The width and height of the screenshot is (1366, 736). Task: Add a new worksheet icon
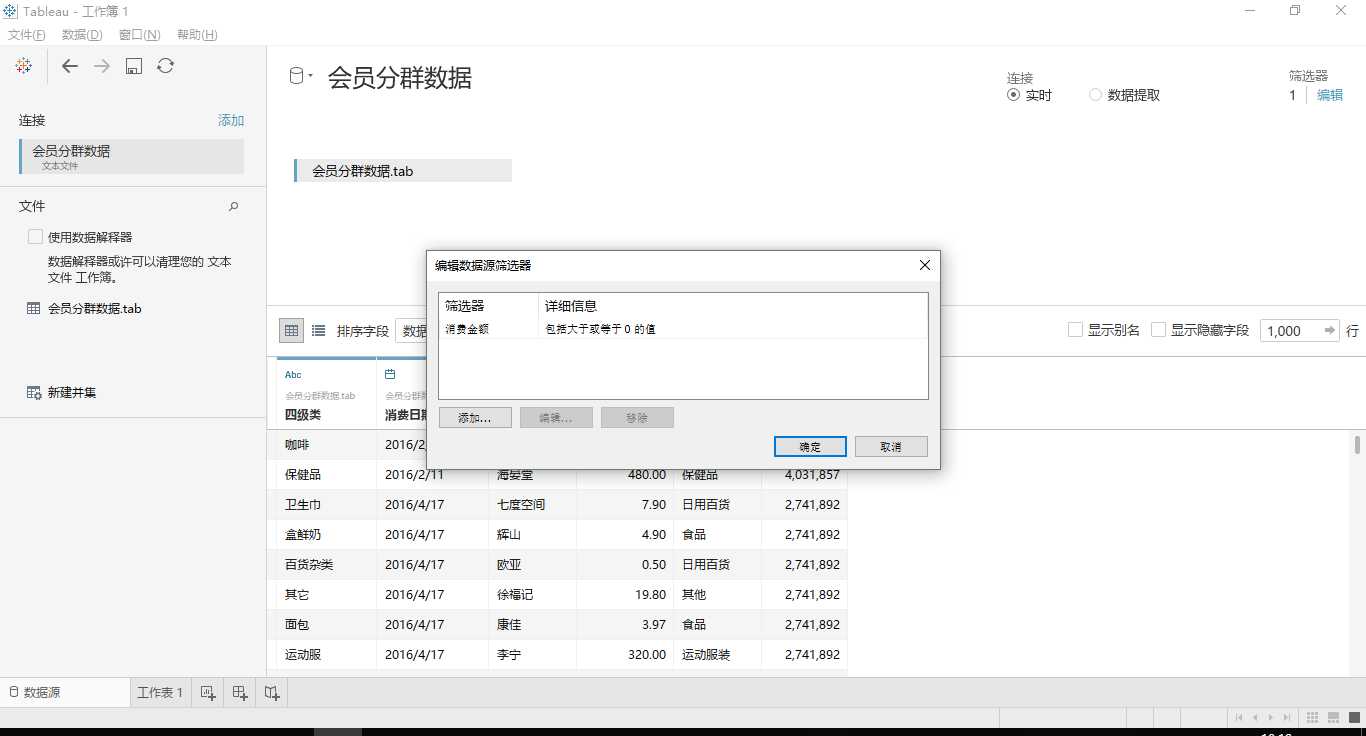(x=208, y=692)
